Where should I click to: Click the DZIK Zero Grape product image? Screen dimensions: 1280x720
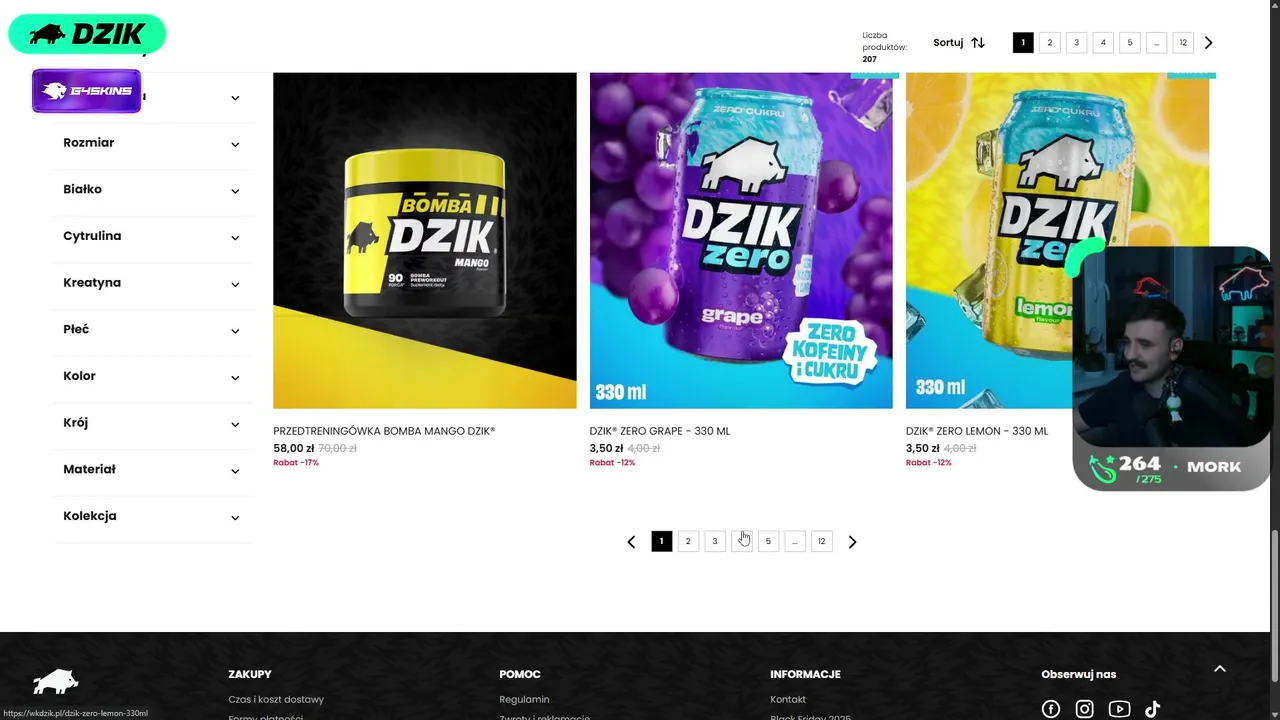(x=741, y=240)
